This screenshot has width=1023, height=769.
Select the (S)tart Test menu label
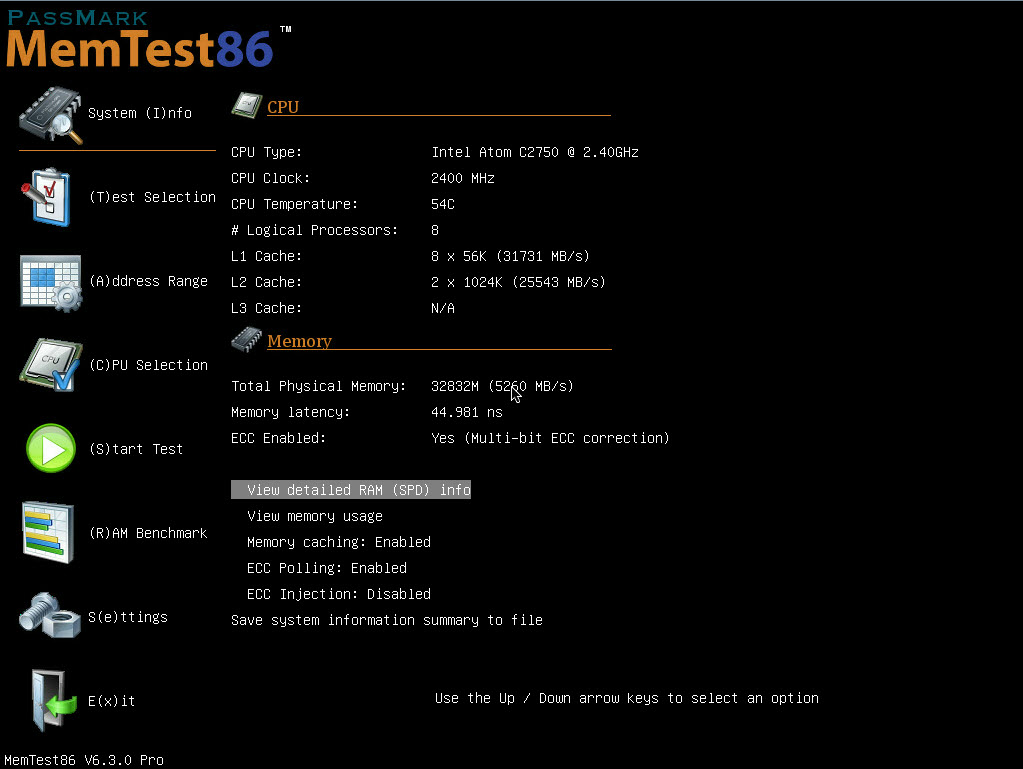[136, 449]
